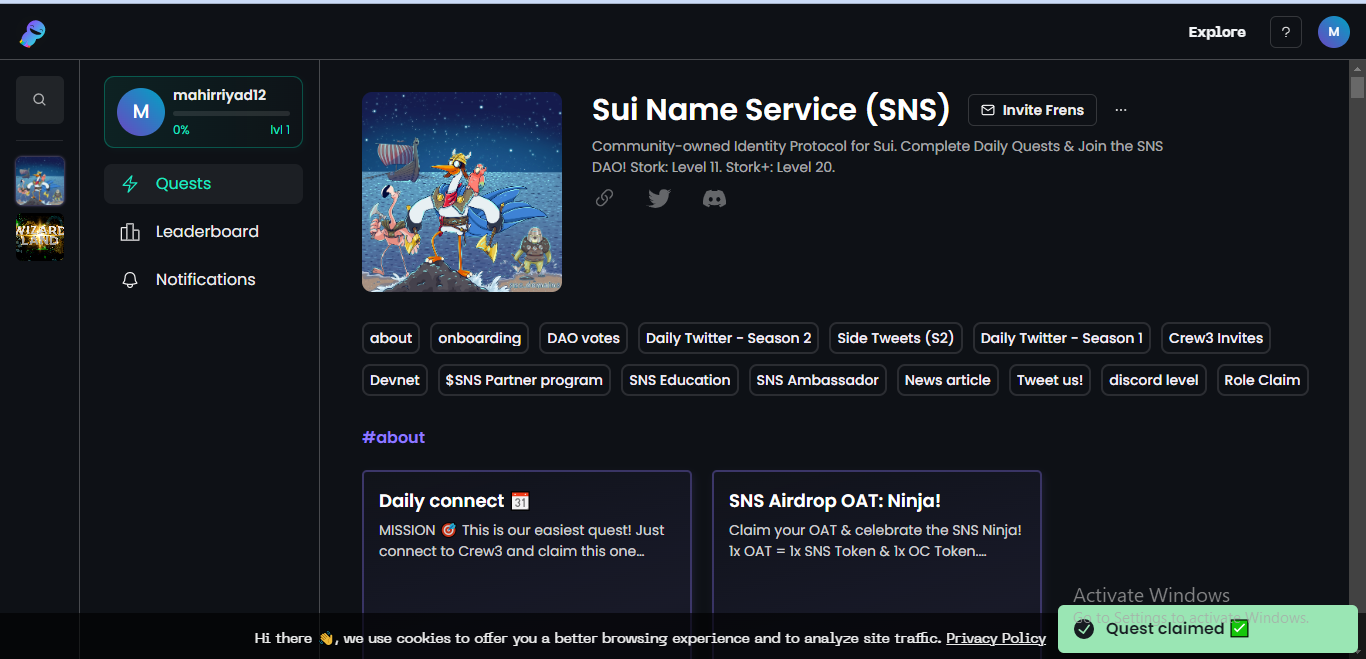
Task: Select the Side Tweets (S2) tag
Action: [896, 338]
